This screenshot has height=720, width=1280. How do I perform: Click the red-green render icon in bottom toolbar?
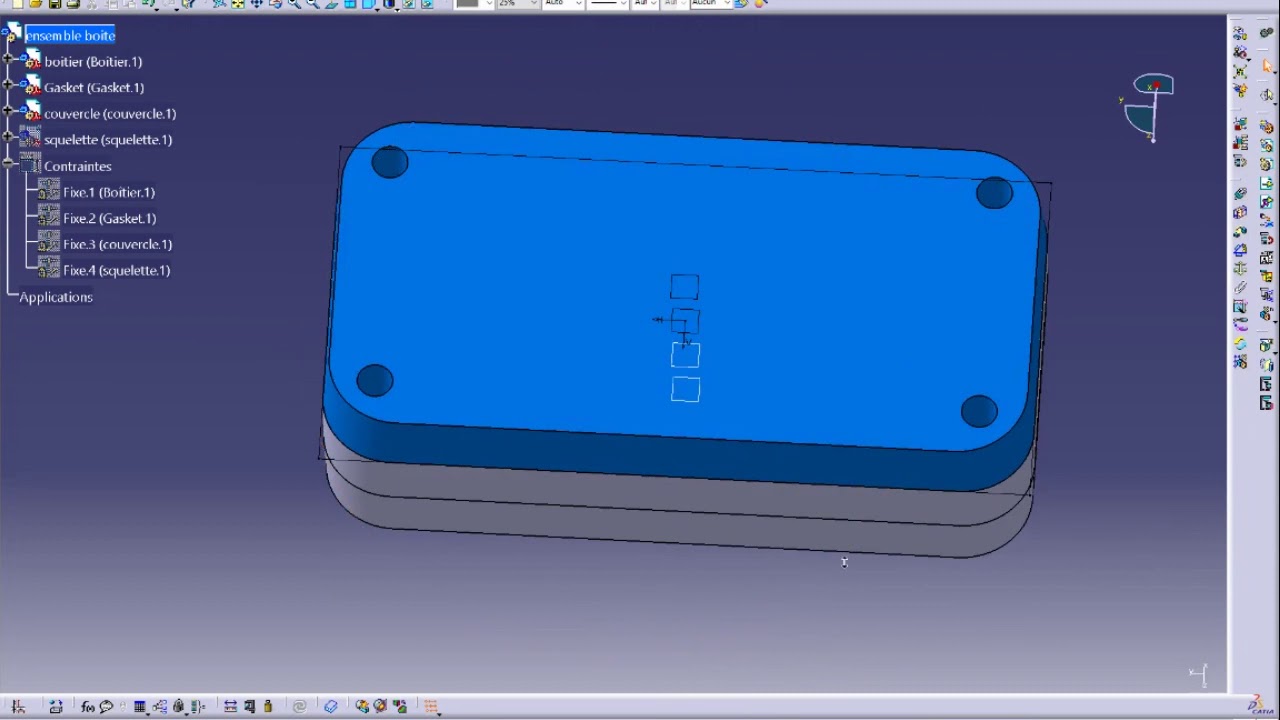coord(399,706)
